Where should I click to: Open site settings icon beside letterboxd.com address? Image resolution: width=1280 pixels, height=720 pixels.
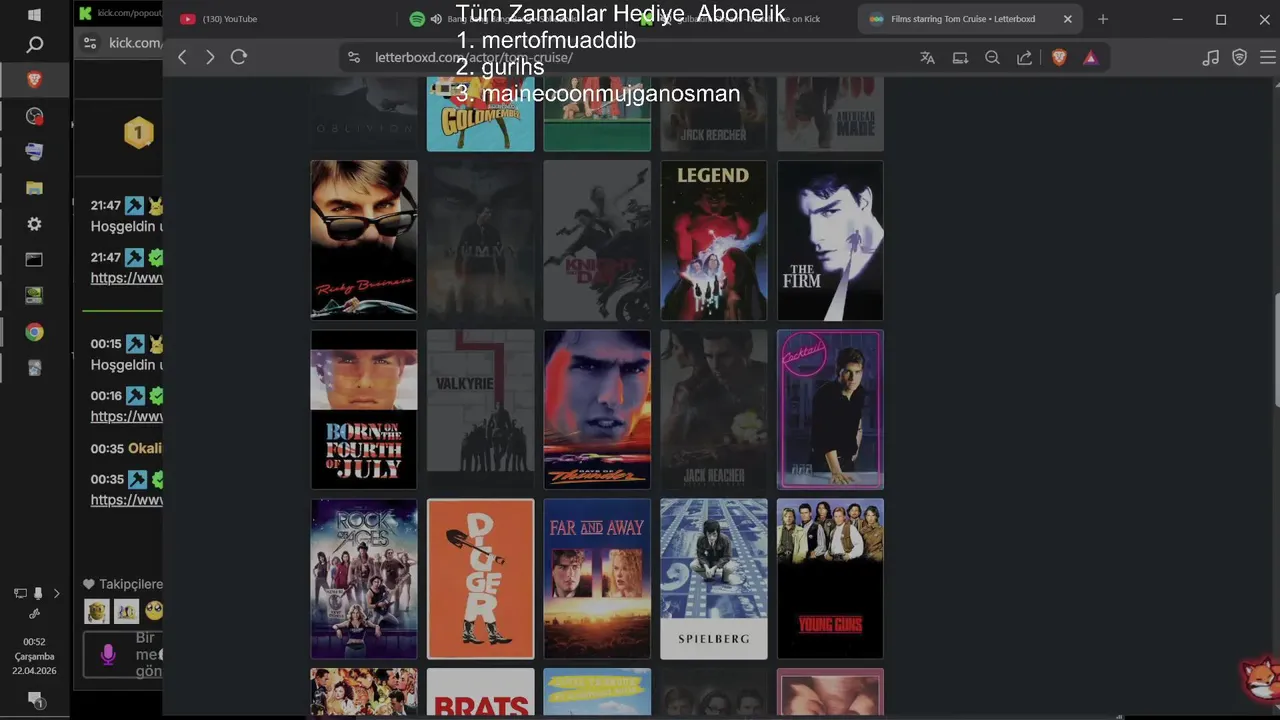coord(354,58)
